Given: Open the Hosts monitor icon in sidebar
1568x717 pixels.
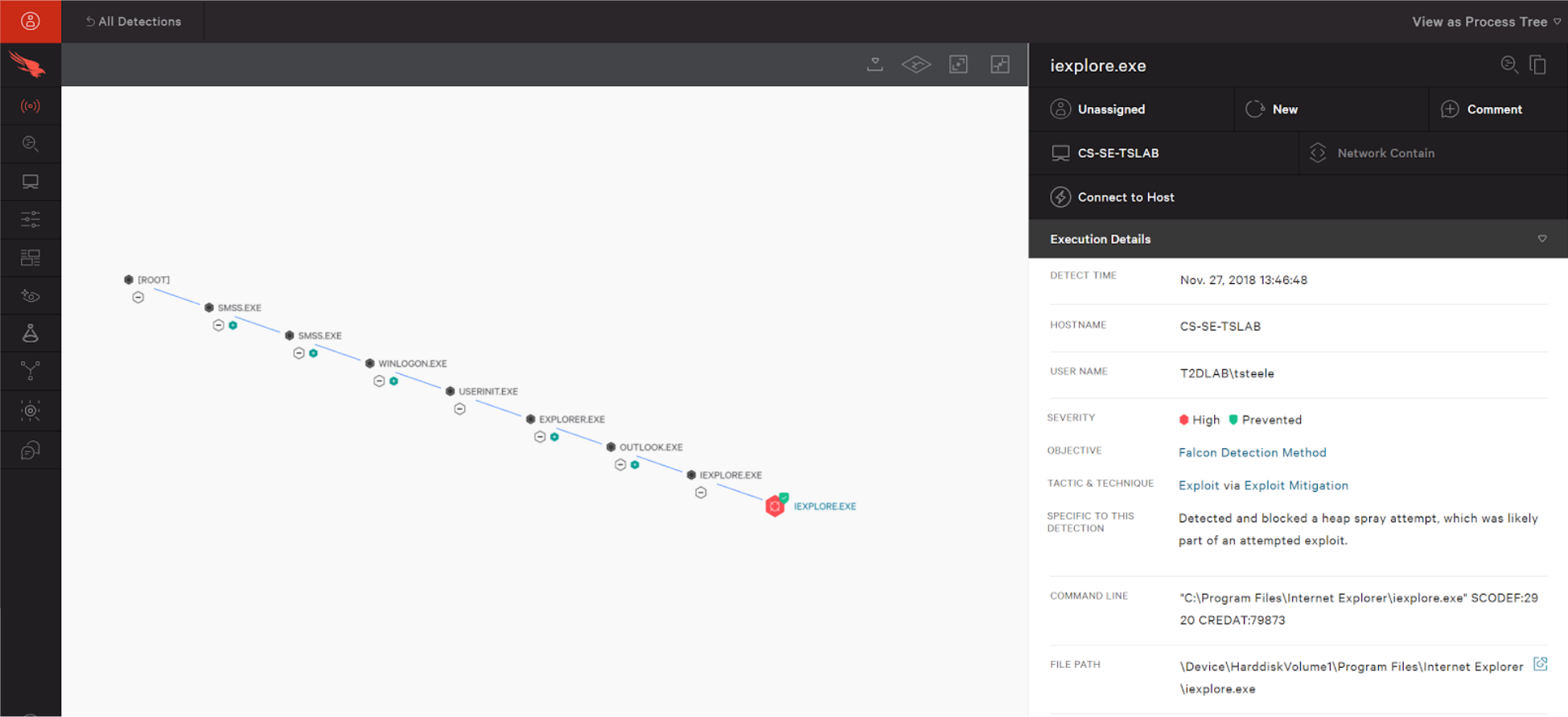Looking at the screenshot, I should pyautogui.click(x=30, y=182).
